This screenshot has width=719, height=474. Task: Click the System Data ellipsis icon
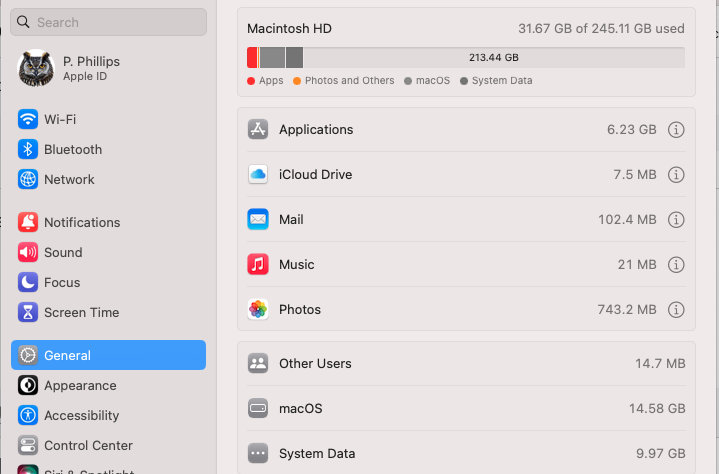coord(258,453)
